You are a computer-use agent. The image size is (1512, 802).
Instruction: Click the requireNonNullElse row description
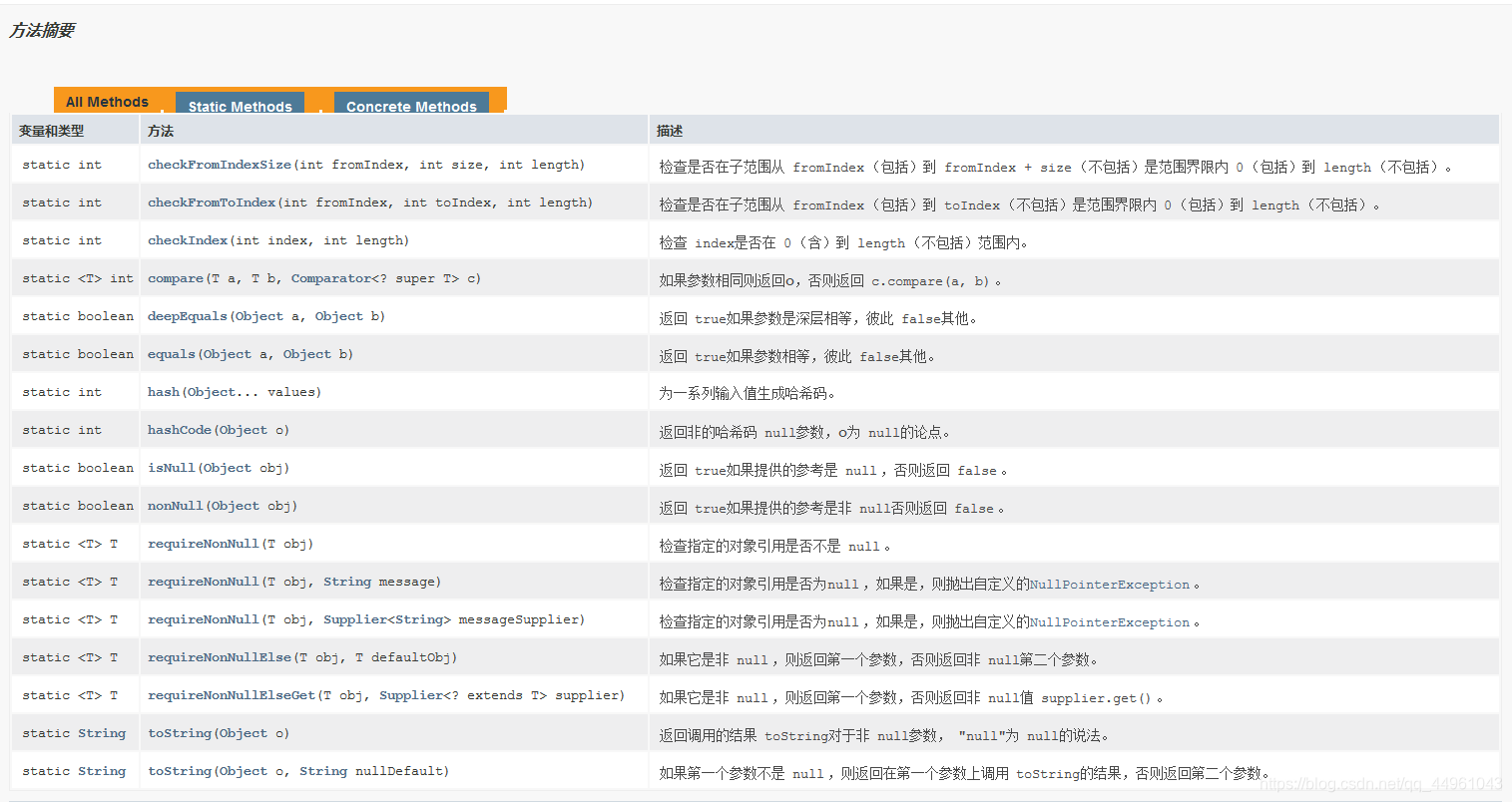879,659
